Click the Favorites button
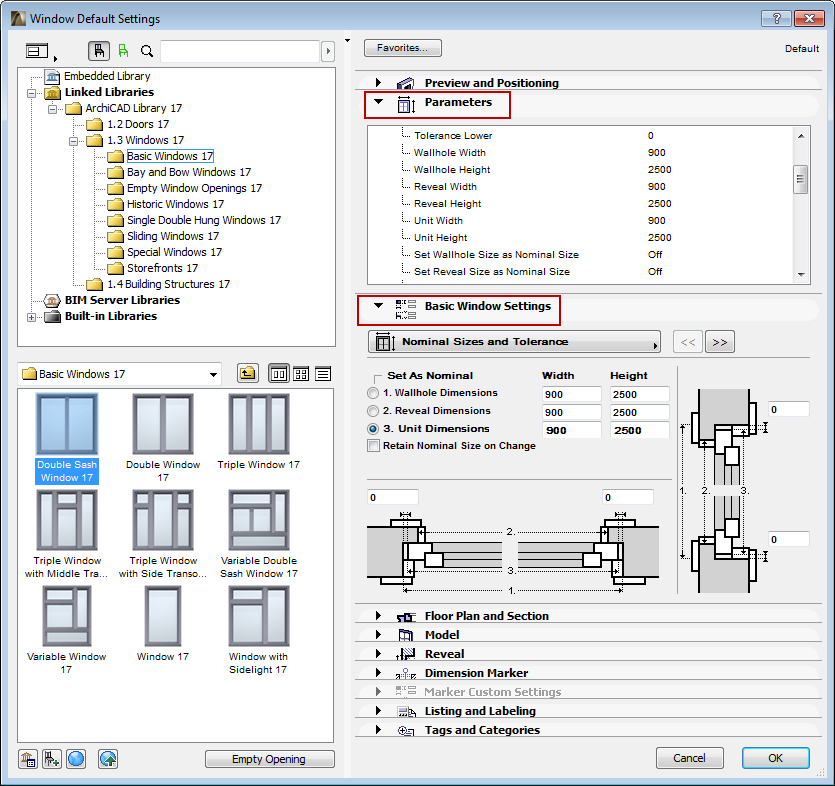The width and height of the screenshot is (835, 786). [402, 48]
